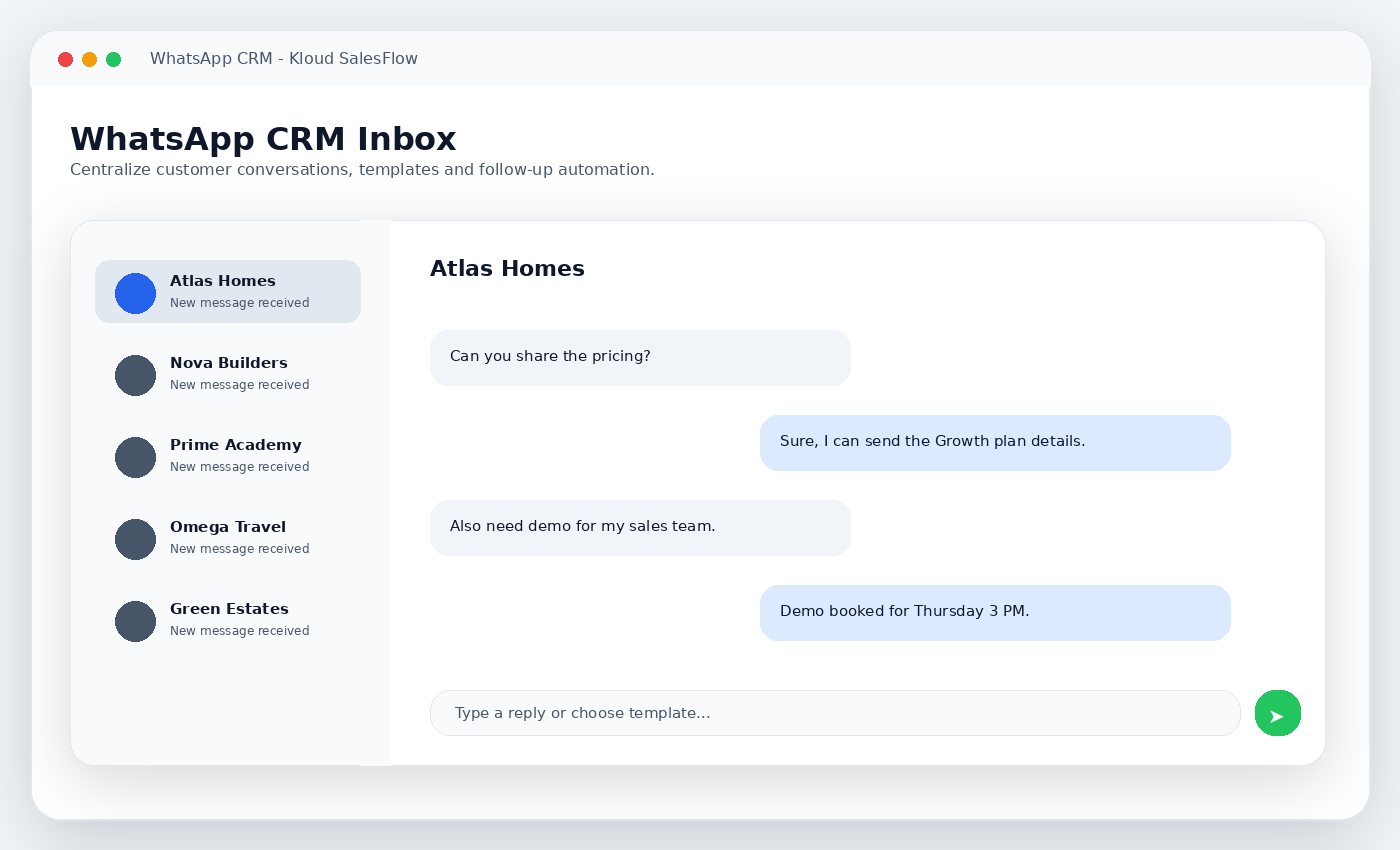The height and width of the screenshot is (850, 1400).
Task: Click the 'Centralize customer conversations' subtitle
Action: (x=362, y=170)
